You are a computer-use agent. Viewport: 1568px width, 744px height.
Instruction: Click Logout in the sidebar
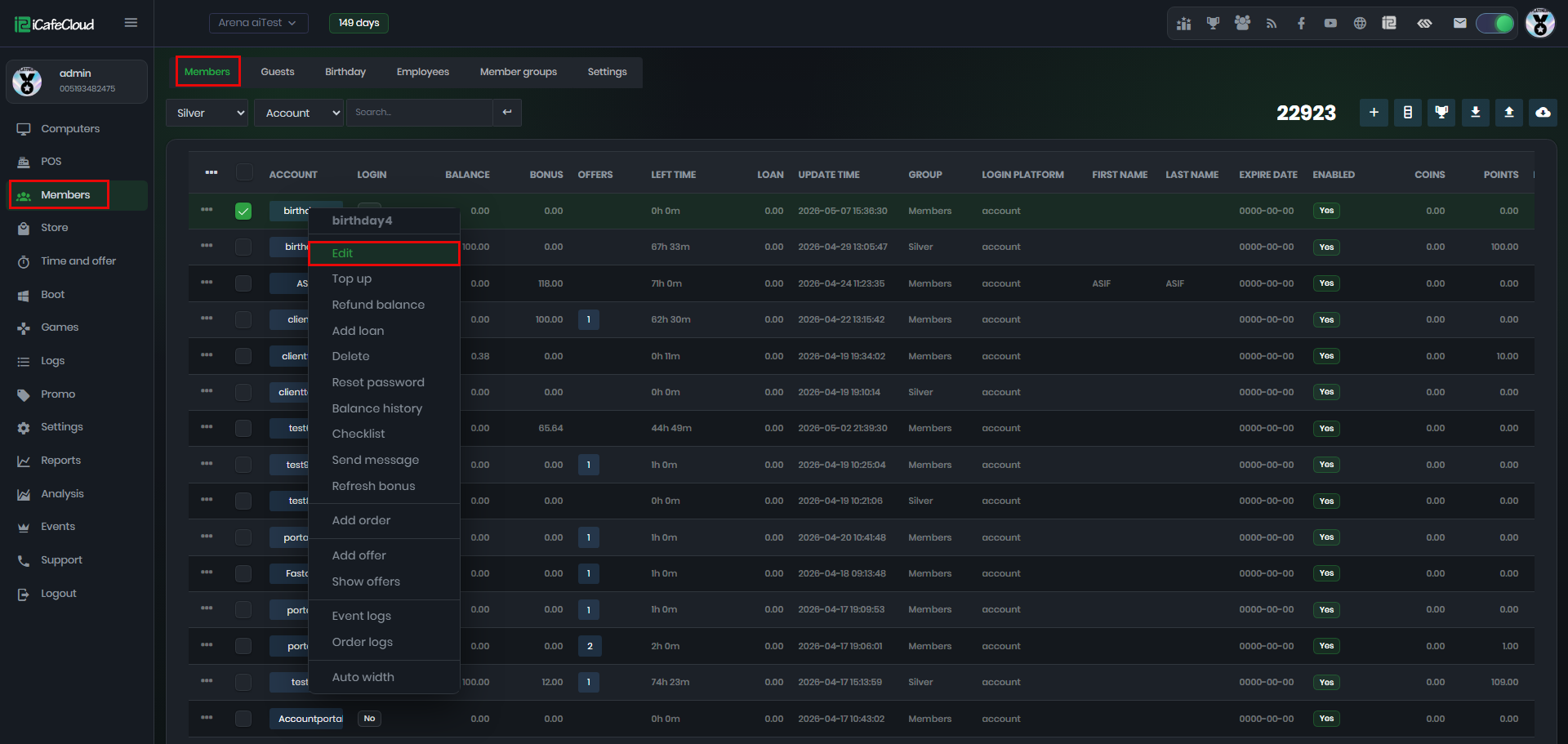58,594
